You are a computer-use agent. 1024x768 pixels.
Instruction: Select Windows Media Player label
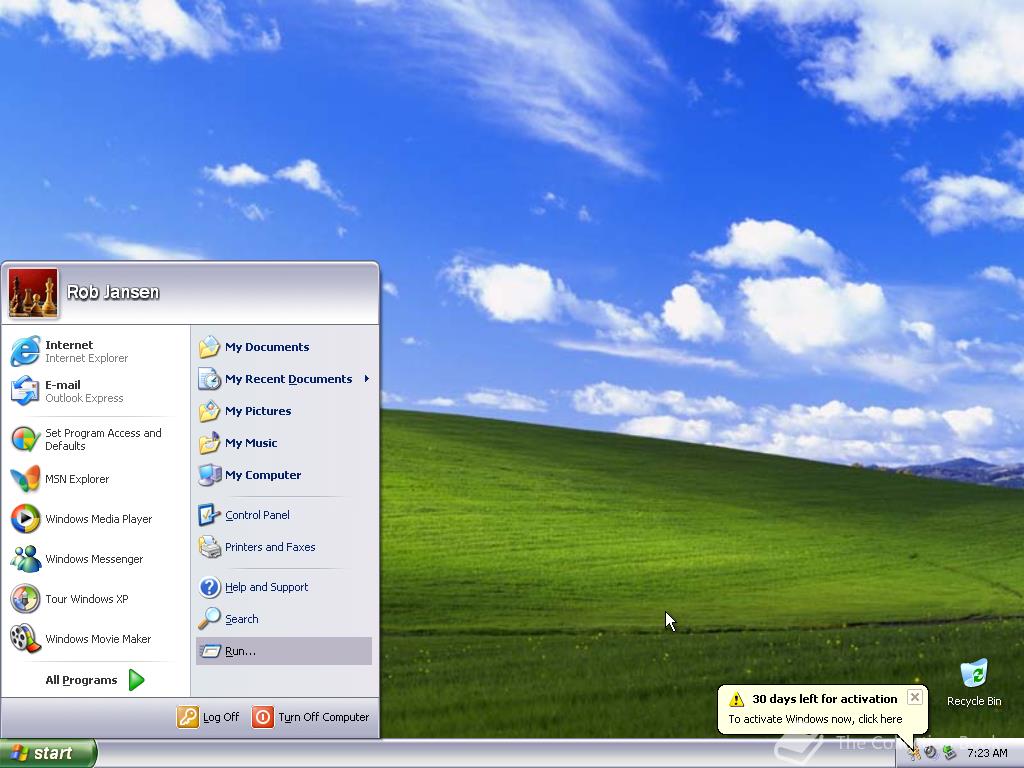click(x=99, y=519)
